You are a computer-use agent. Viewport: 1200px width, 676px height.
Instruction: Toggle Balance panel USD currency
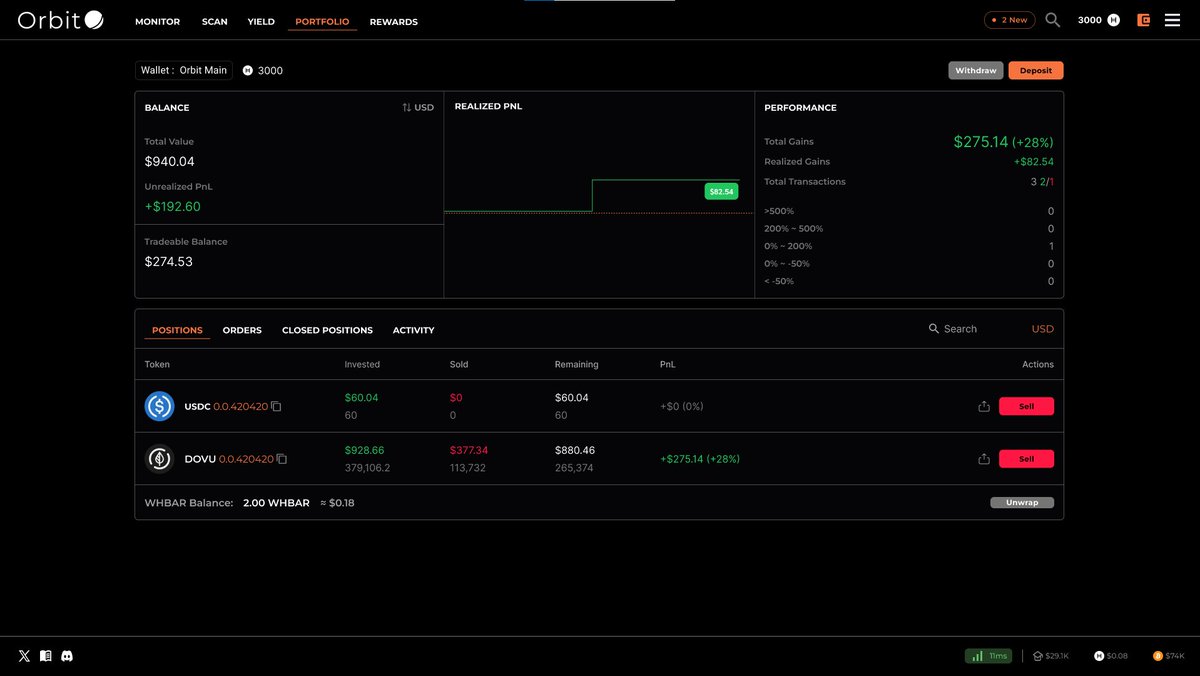click(x=424, y=107)
